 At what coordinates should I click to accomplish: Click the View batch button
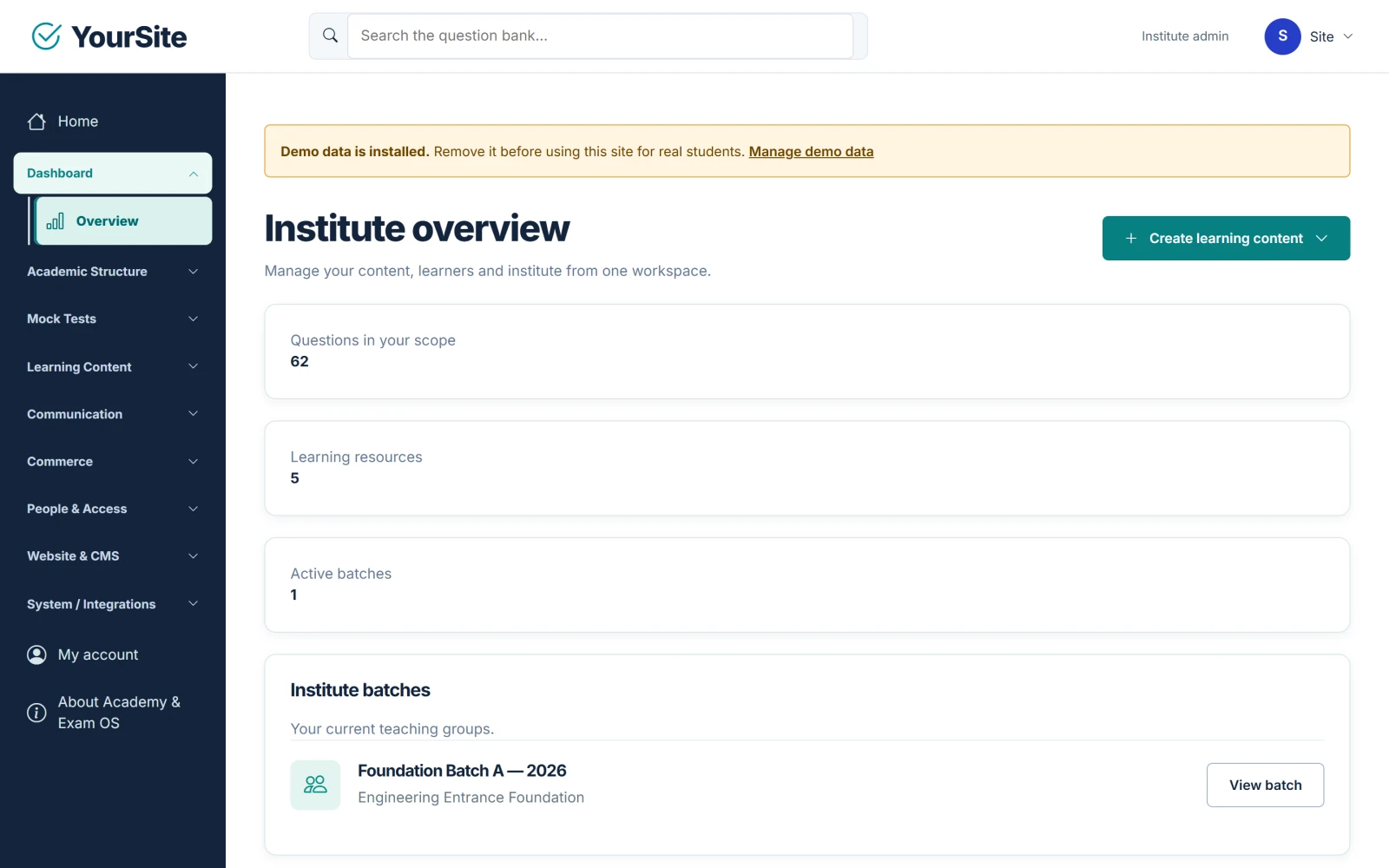point(1265,785)
